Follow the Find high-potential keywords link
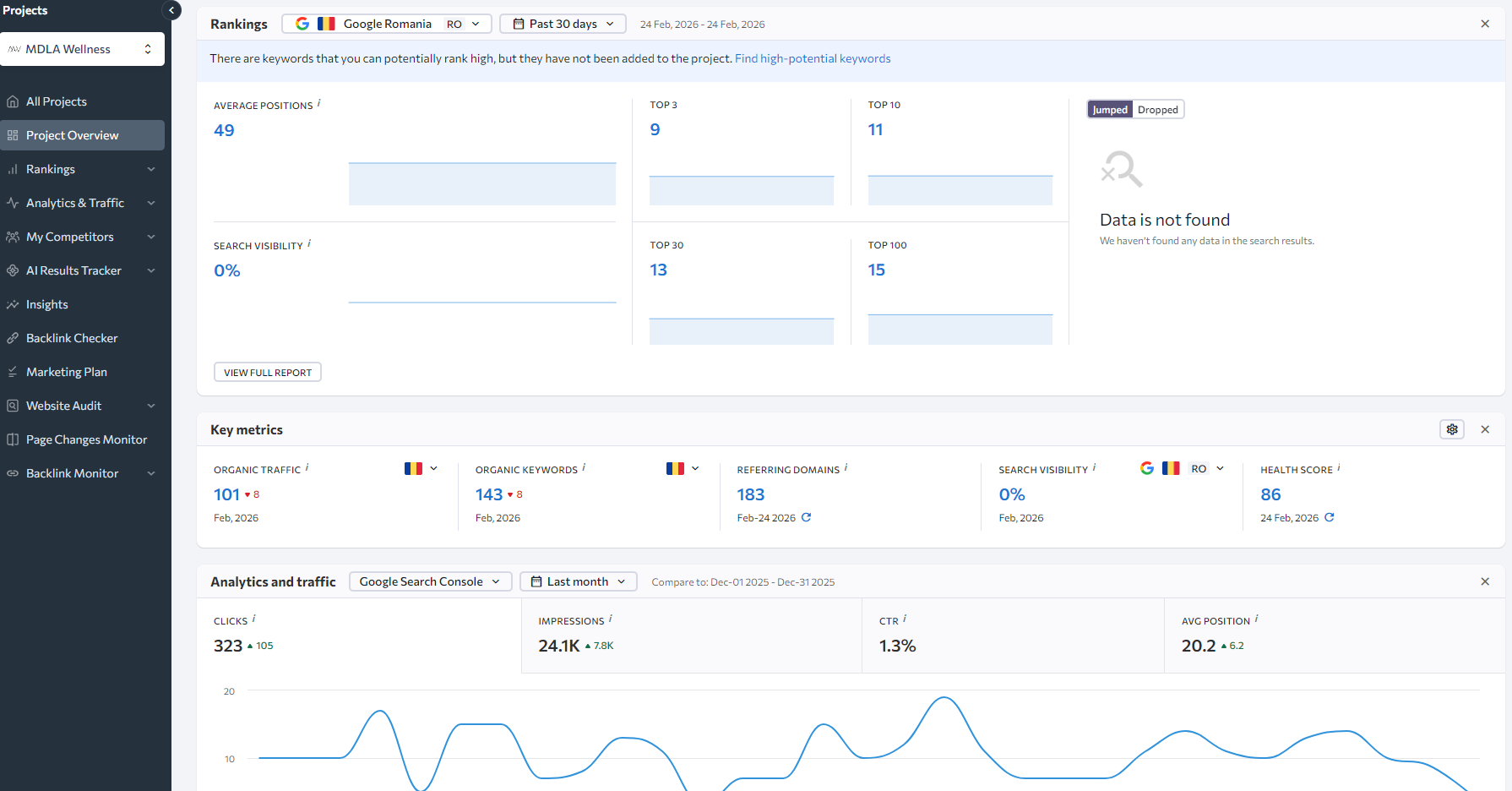Viewport: 1512px width, 791px height. [x=813, y=58]
